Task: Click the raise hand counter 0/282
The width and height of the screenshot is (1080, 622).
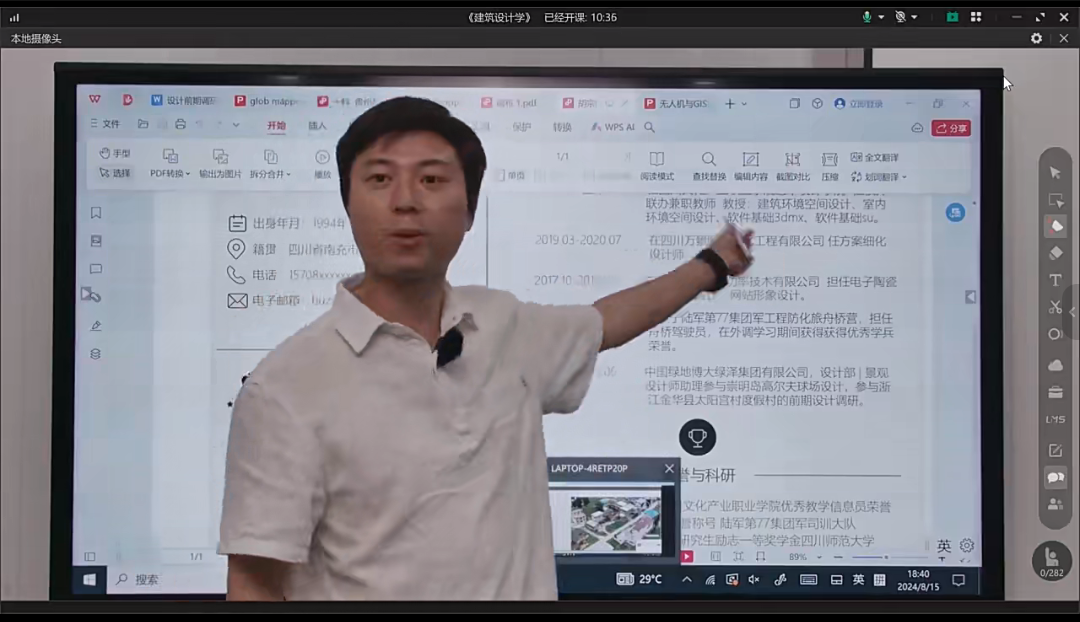Action: 1051,561
